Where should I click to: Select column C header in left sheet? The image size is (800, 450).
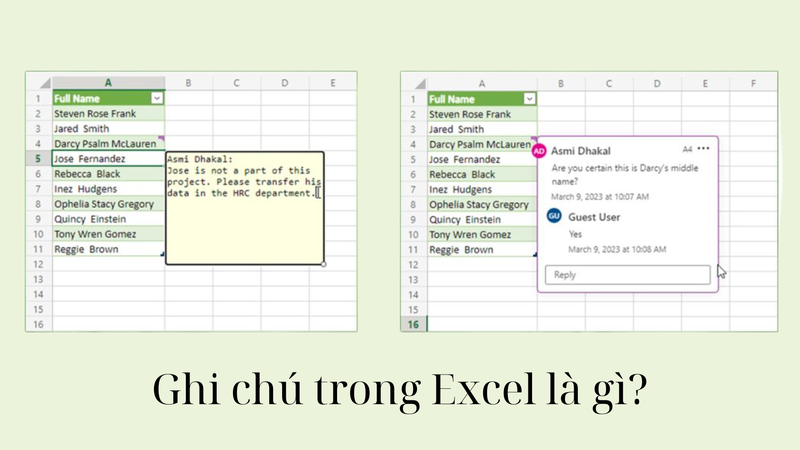(236, 83)
